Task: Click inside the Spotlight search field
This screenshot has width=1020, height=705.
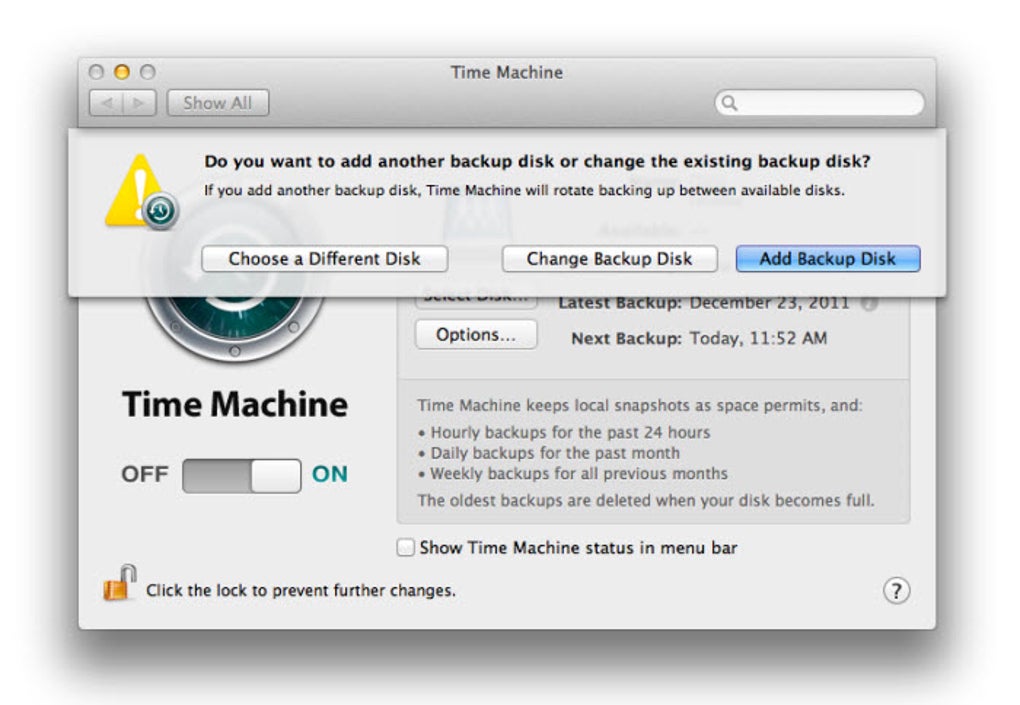Action: coord(820,103)
